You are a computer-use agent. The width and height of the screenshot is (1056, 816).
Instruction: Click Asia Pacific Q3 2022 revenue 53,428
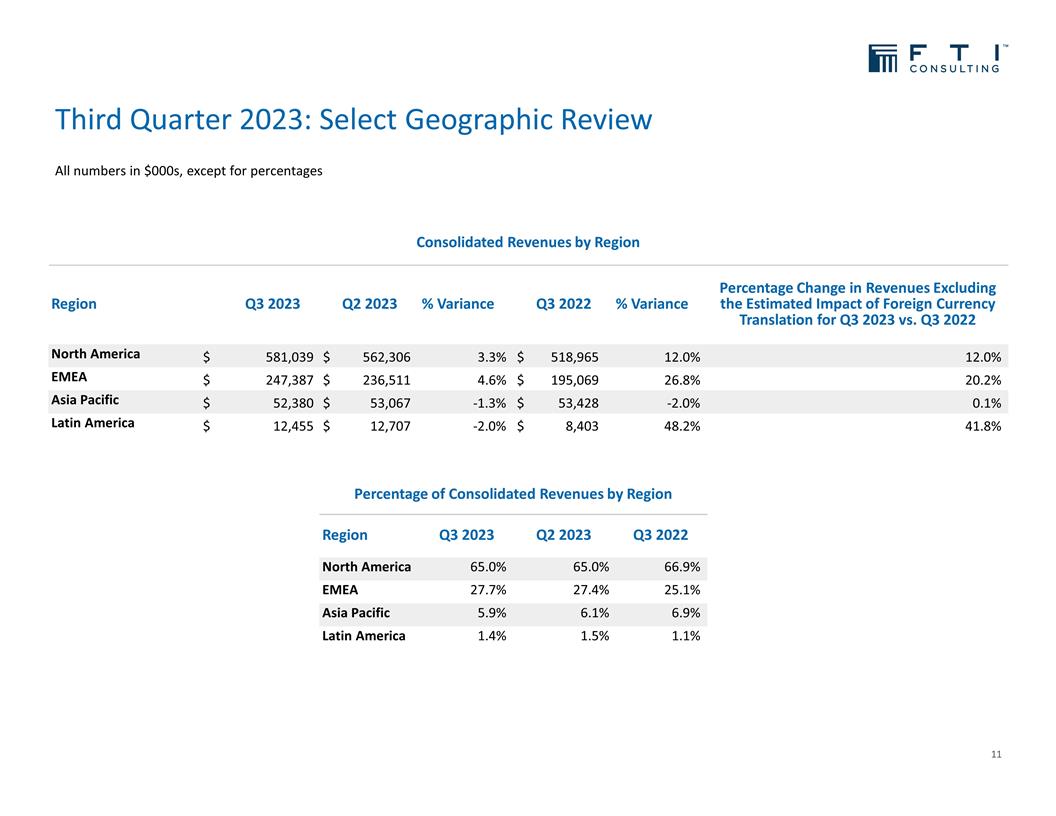pyautogui.click(x=574, y=402)
